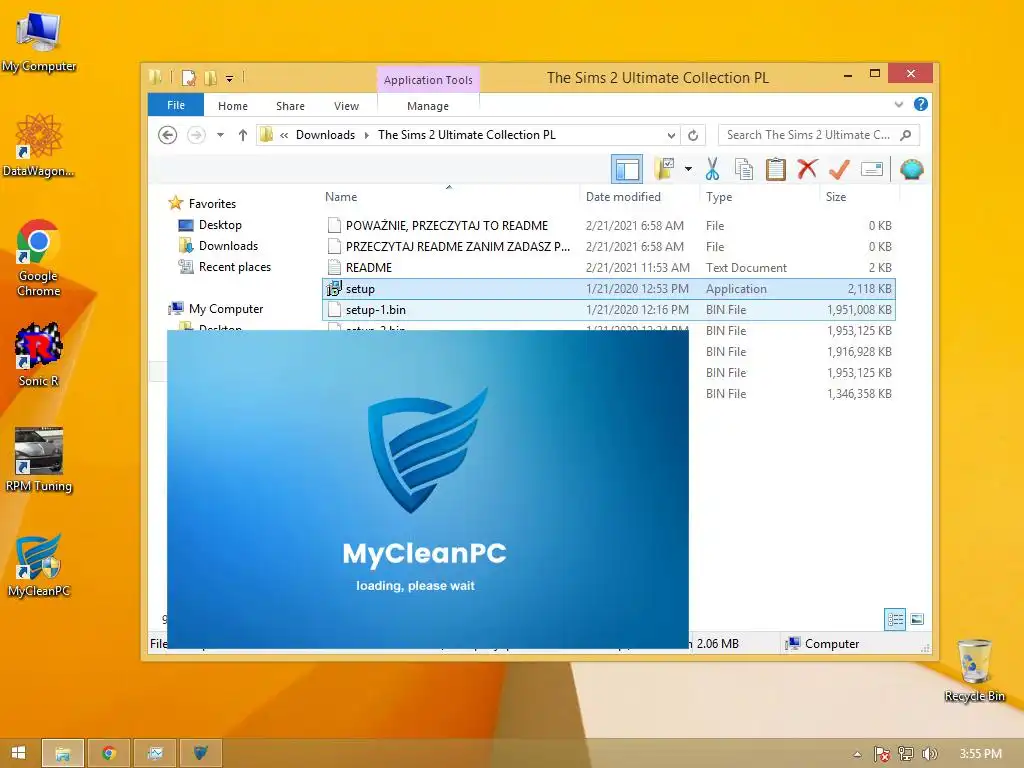This screenshot has height=768, width=1024.
Task: Click the Forward navigation arrow
Action: [197, 135]
